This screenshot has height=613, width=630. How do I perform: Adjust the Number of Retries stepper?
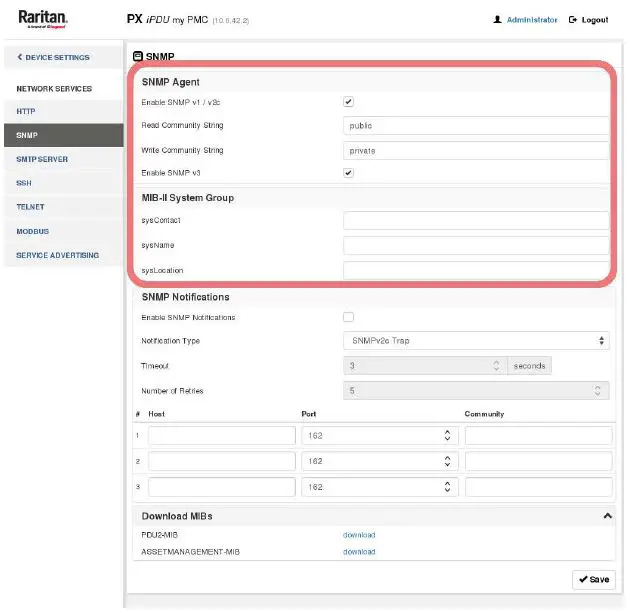597,390
